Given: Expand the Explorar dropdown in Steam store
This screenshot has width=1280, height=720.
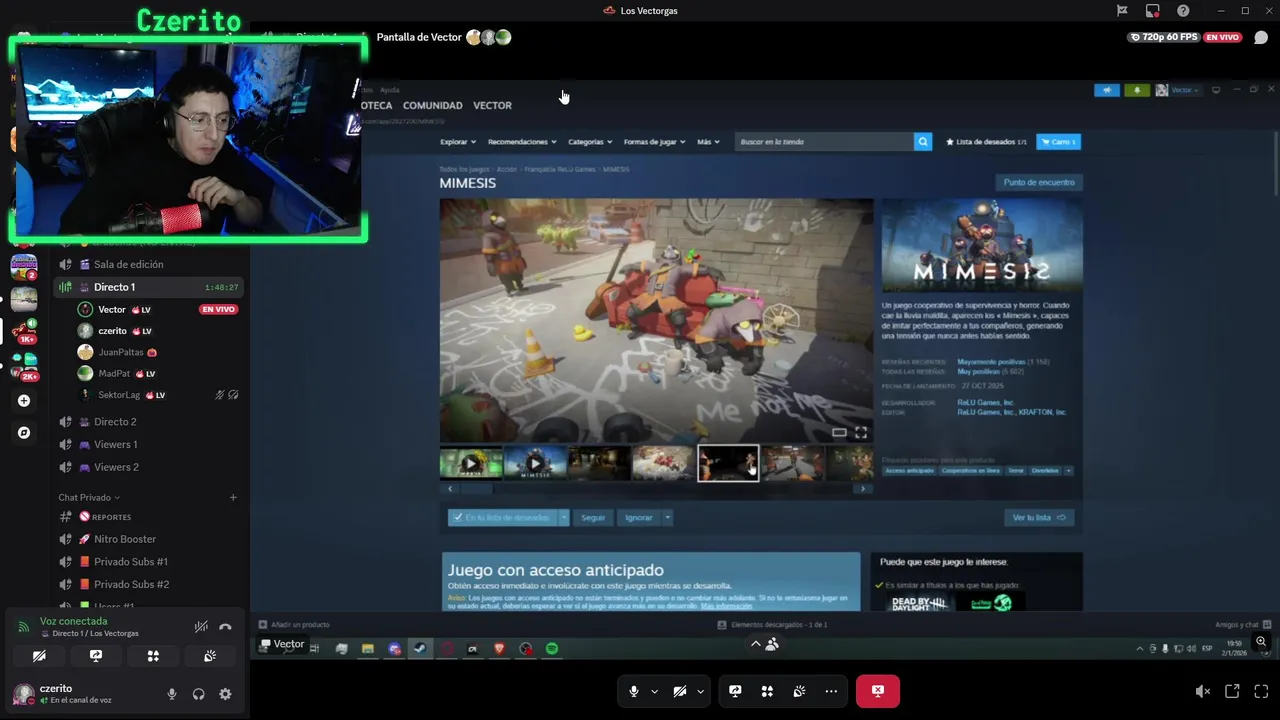Looking at the screenshot, I should (458, 142).
